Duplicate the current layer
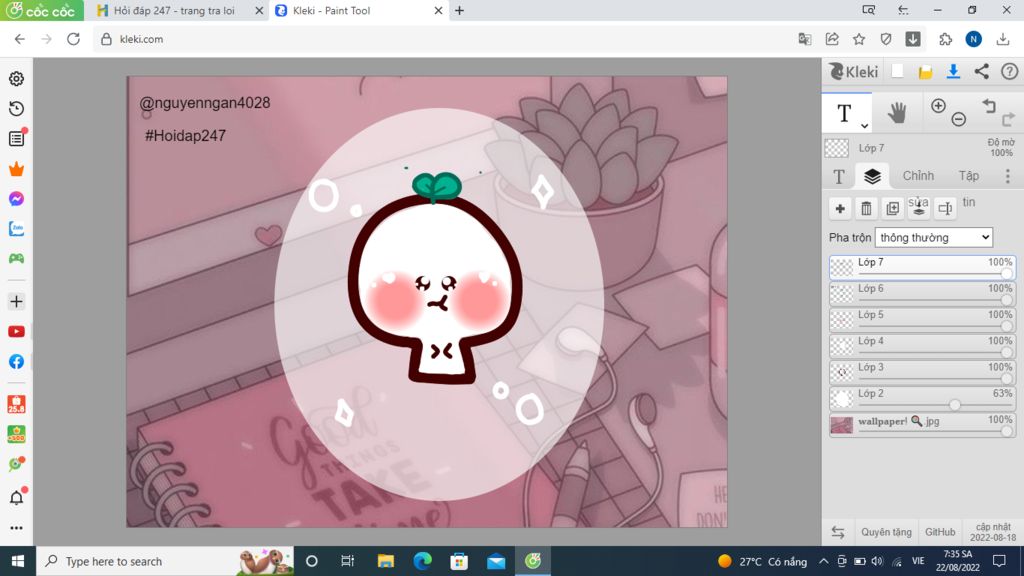This screenshot has width=1024, height=576. 893,208
